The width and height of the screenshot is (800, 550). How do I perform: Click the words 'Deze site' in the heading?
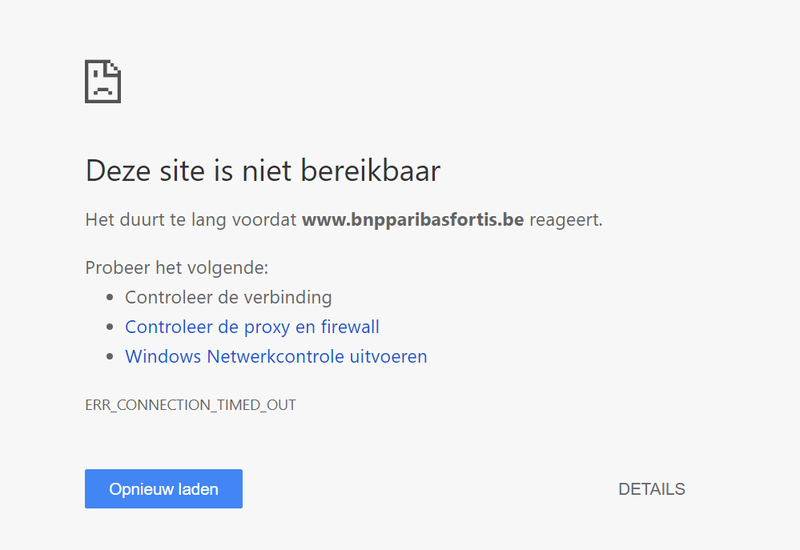(x=146, y=170)
